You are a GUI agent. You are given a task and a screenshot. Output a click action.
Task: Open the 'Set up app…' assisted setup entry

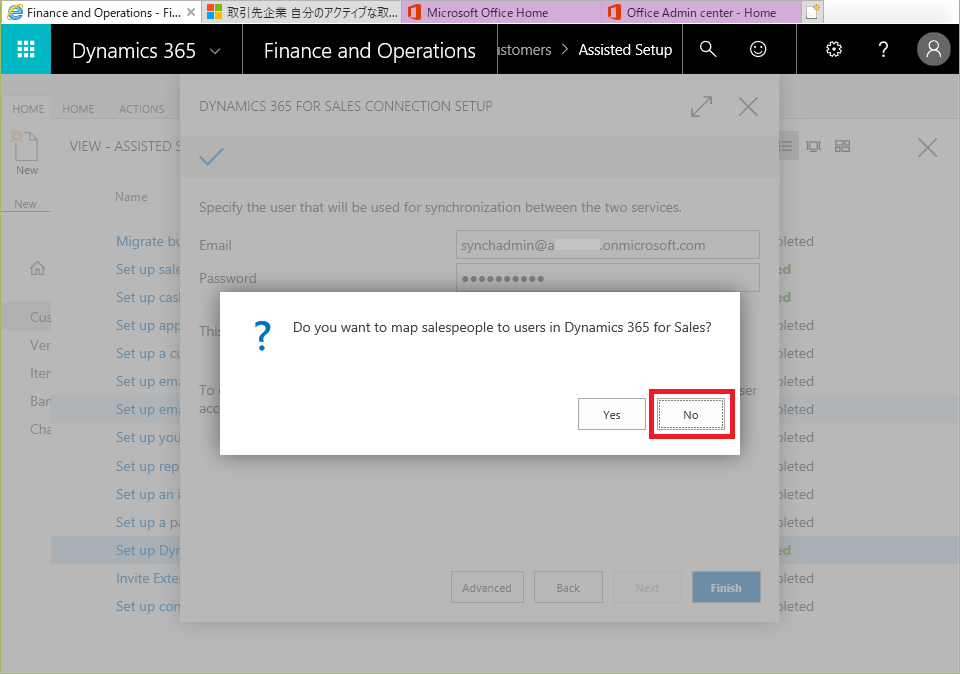(148, 325)
